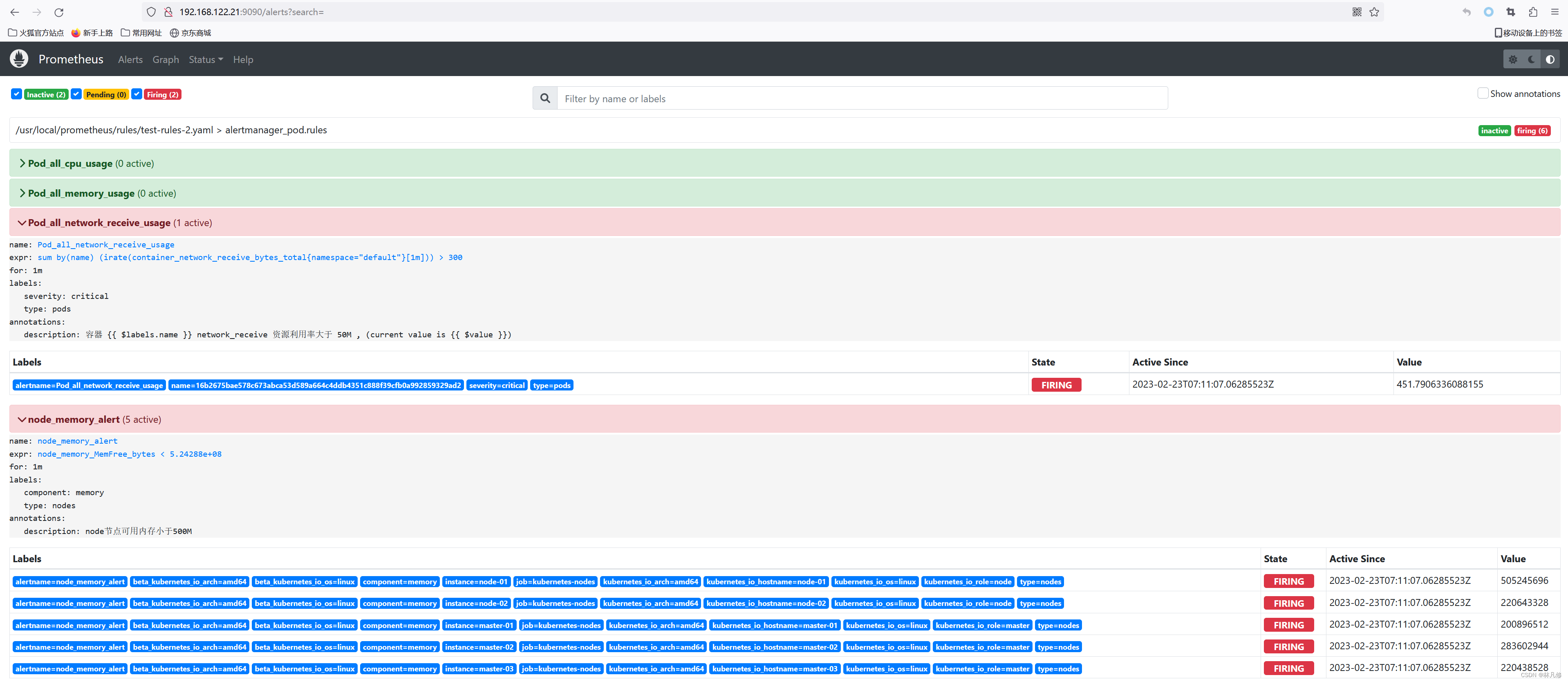This screenshot has height=682, width=1568.
Task: Click the value 200896512 for master-01
Action: [1524, 624]
